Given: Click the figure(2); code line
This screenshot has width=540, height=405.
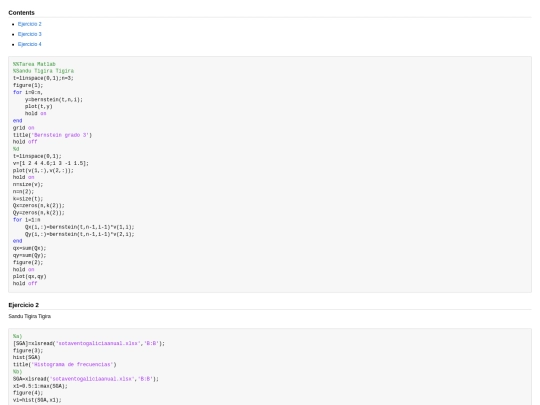Looking at the screenshot, I should tap(28, 262).
